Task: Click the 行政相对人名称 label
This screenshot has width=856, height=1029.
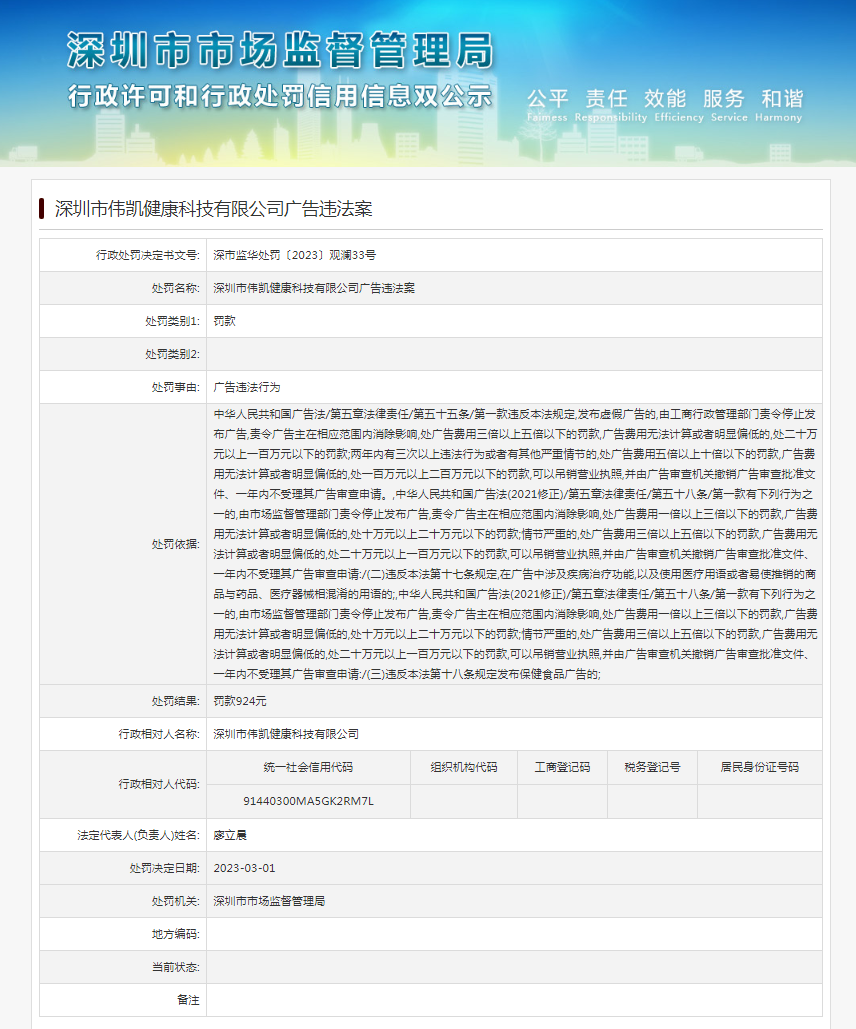Action: 159,734
